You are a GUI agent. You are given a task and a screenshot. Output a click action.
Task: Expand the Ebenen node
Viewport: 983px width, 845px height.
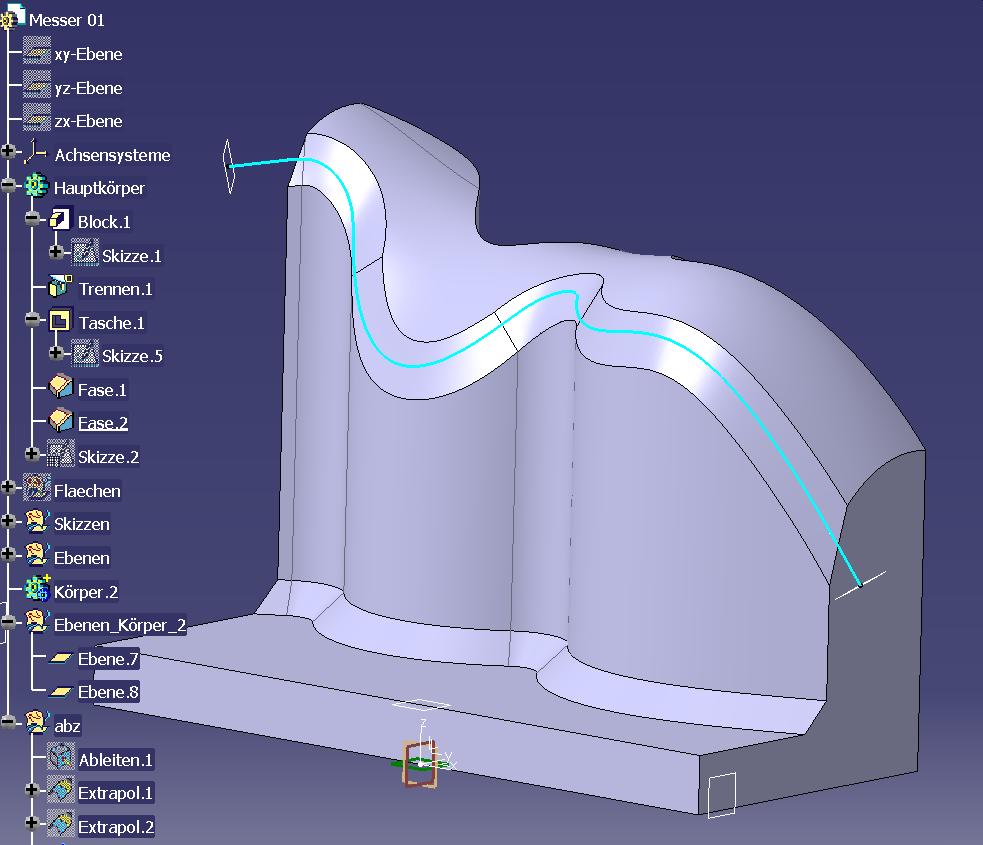(8, 554)
